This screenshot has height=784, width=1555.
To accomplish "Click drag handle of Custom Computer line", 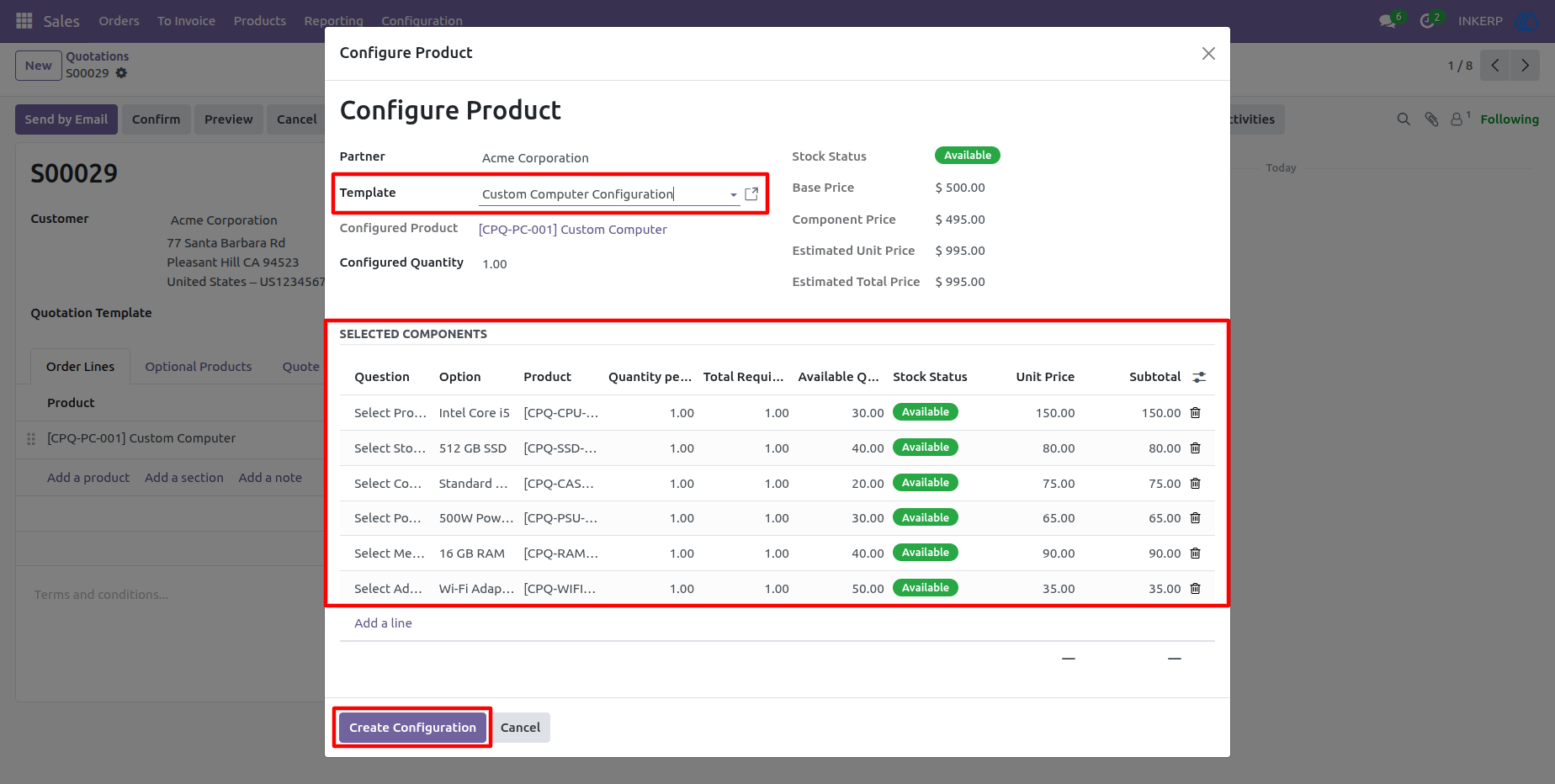I will pos(31,438).
